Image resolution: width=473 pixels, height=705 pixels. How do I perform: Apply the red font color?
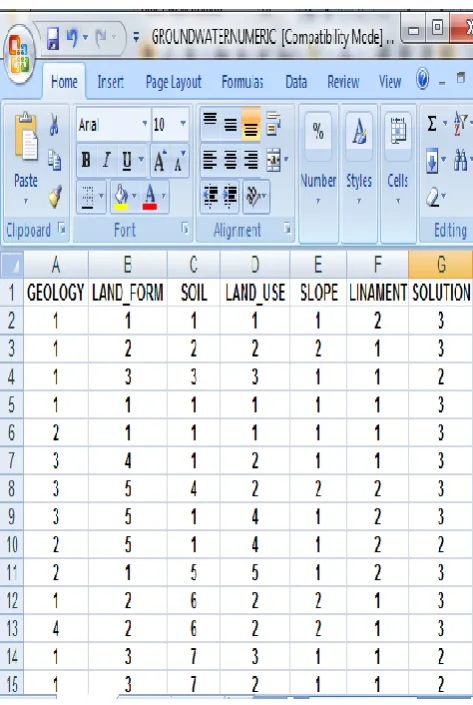150,197
